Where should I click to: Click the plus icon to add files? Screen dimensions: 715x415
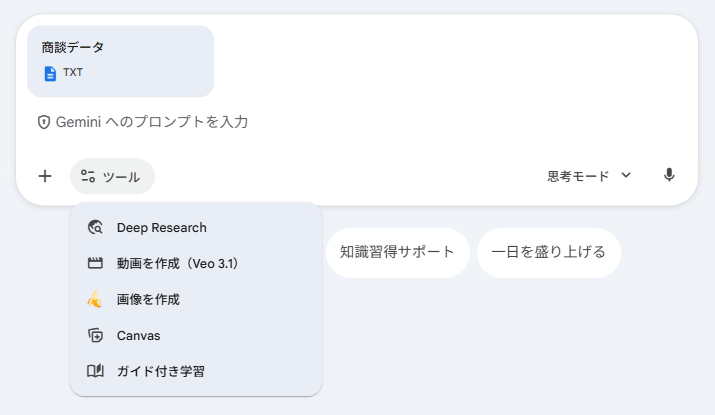[x=45, y=176]
